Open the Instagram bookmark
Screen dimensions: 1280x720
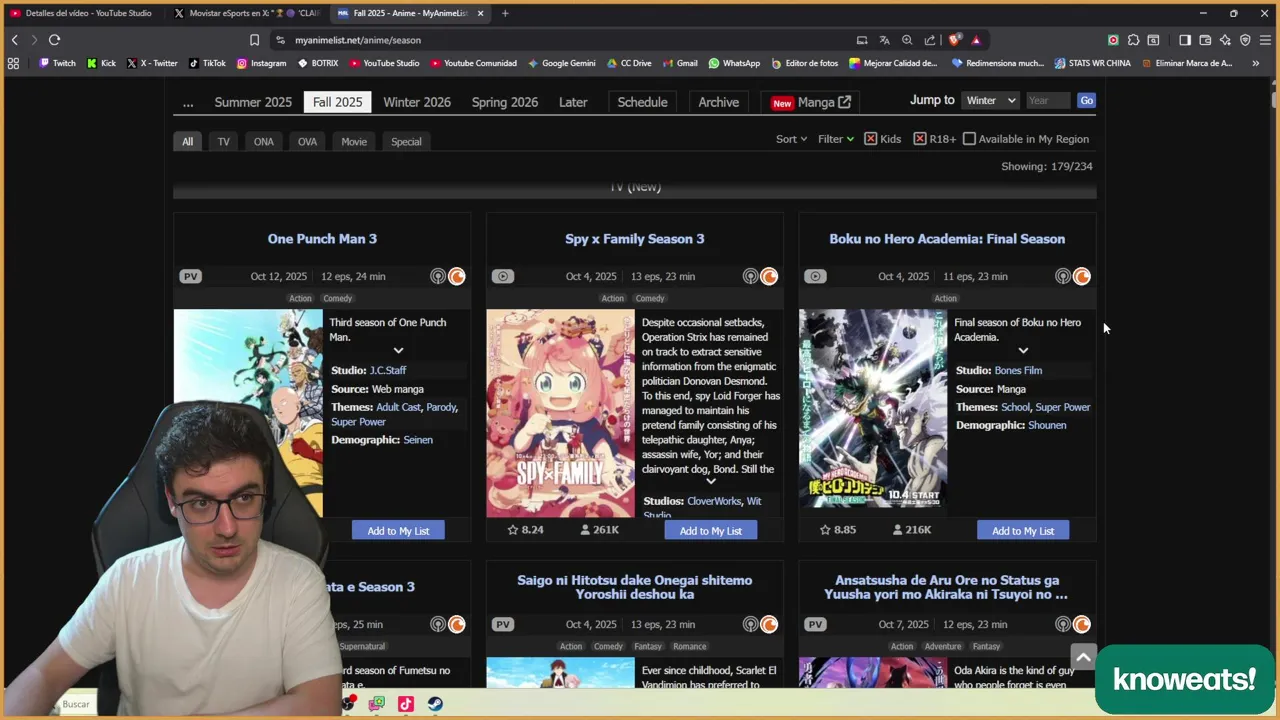(x=261, y=63)
